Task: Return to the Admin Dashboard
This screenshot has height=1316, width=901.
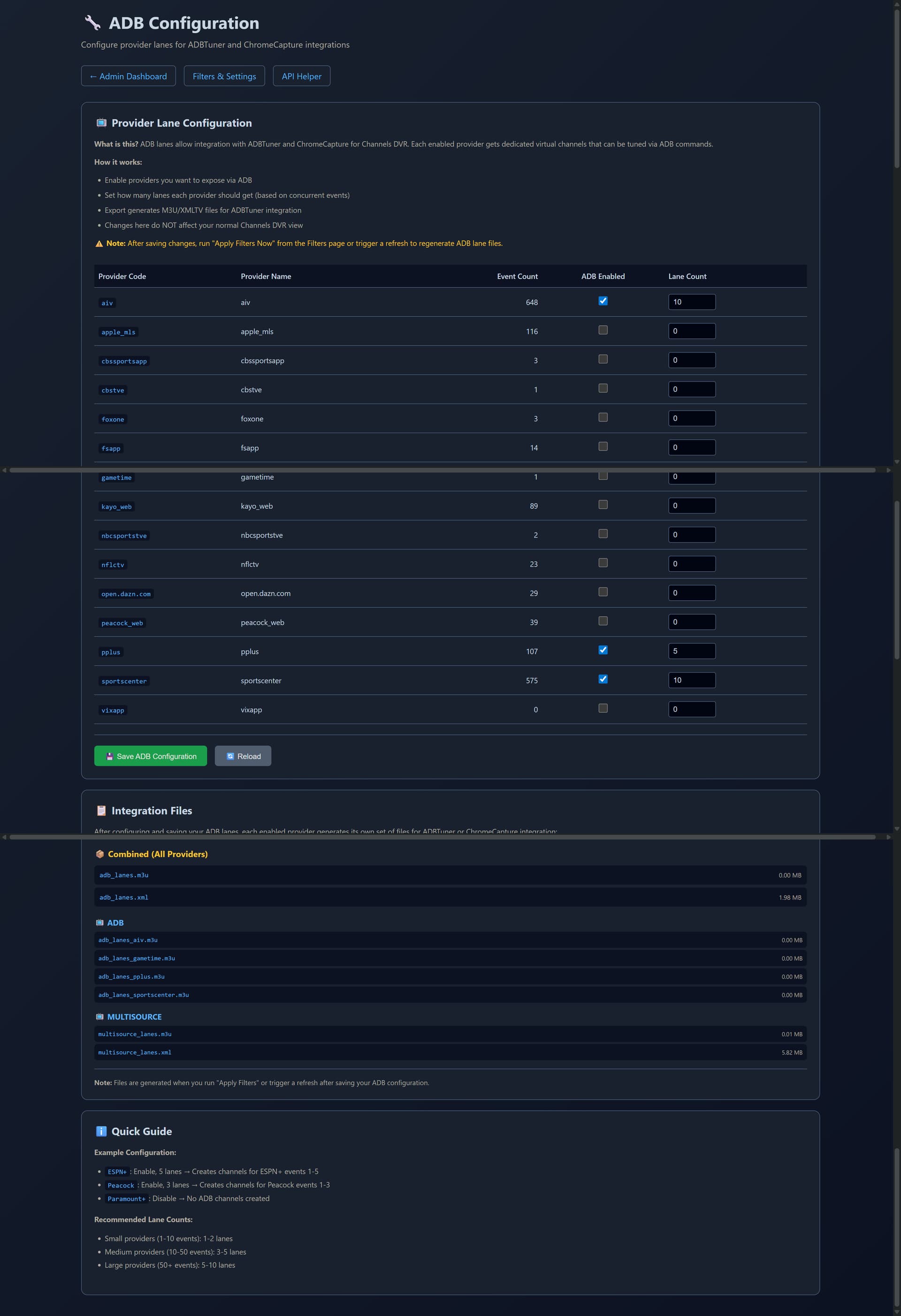Action: [x=129, y=77]
